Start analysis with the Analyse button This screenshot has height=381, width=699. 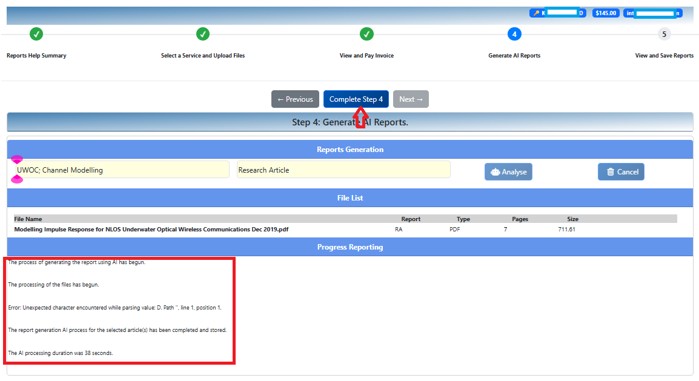(508, 172)
